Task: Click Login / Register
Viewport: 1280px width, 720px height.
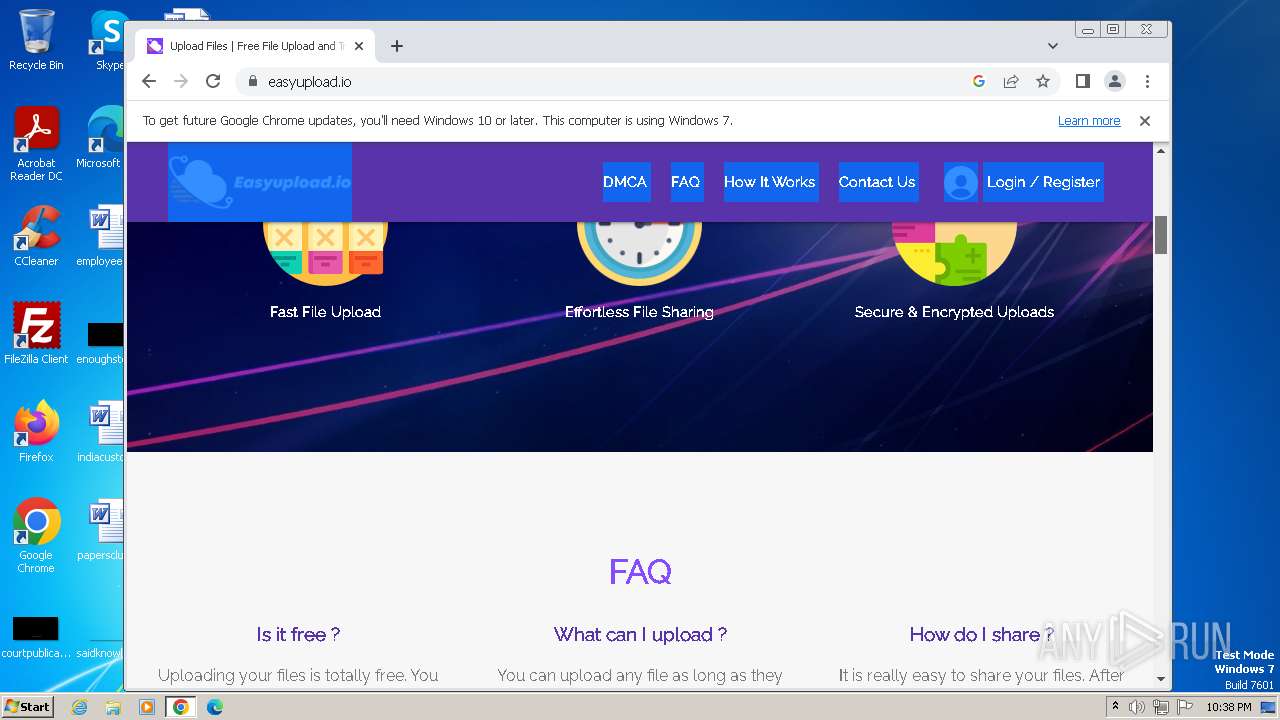Action: [x=1043, y=182]
